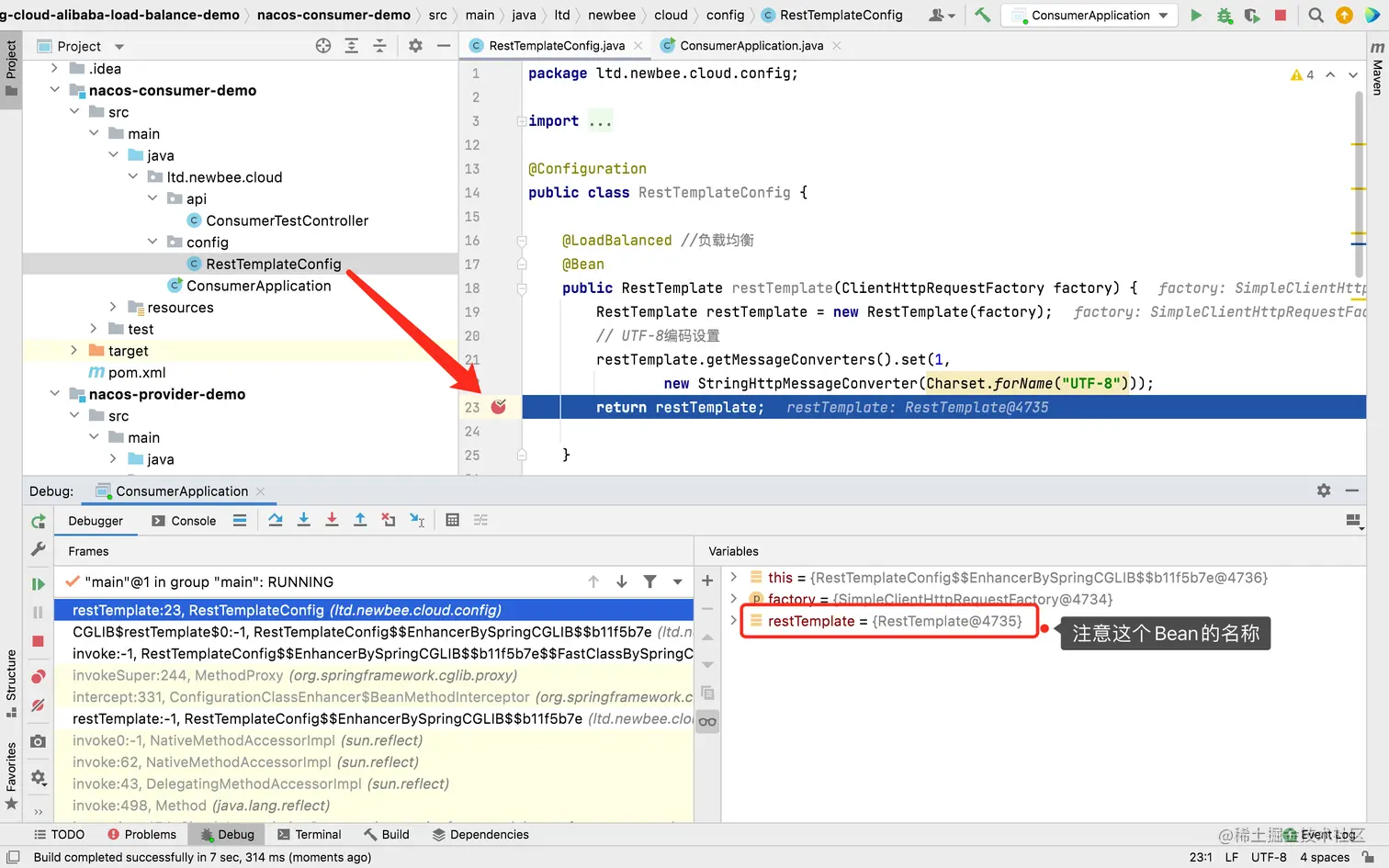Click the Run to Cursor button
Screen dimensions: 1389x868
(x=417, y=520)
